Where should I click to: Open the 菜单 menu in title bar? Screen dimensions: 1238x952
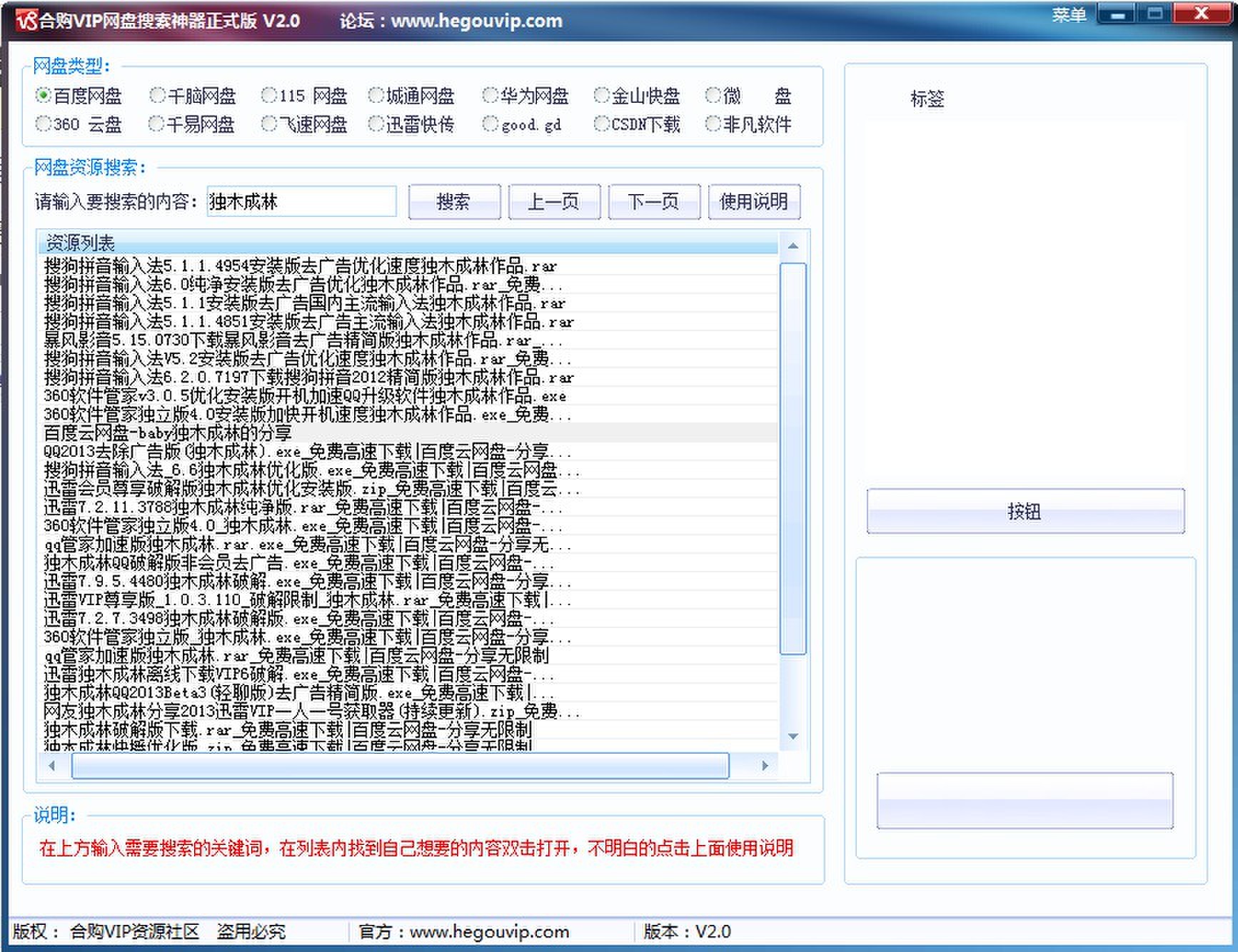pos(1069,15)
